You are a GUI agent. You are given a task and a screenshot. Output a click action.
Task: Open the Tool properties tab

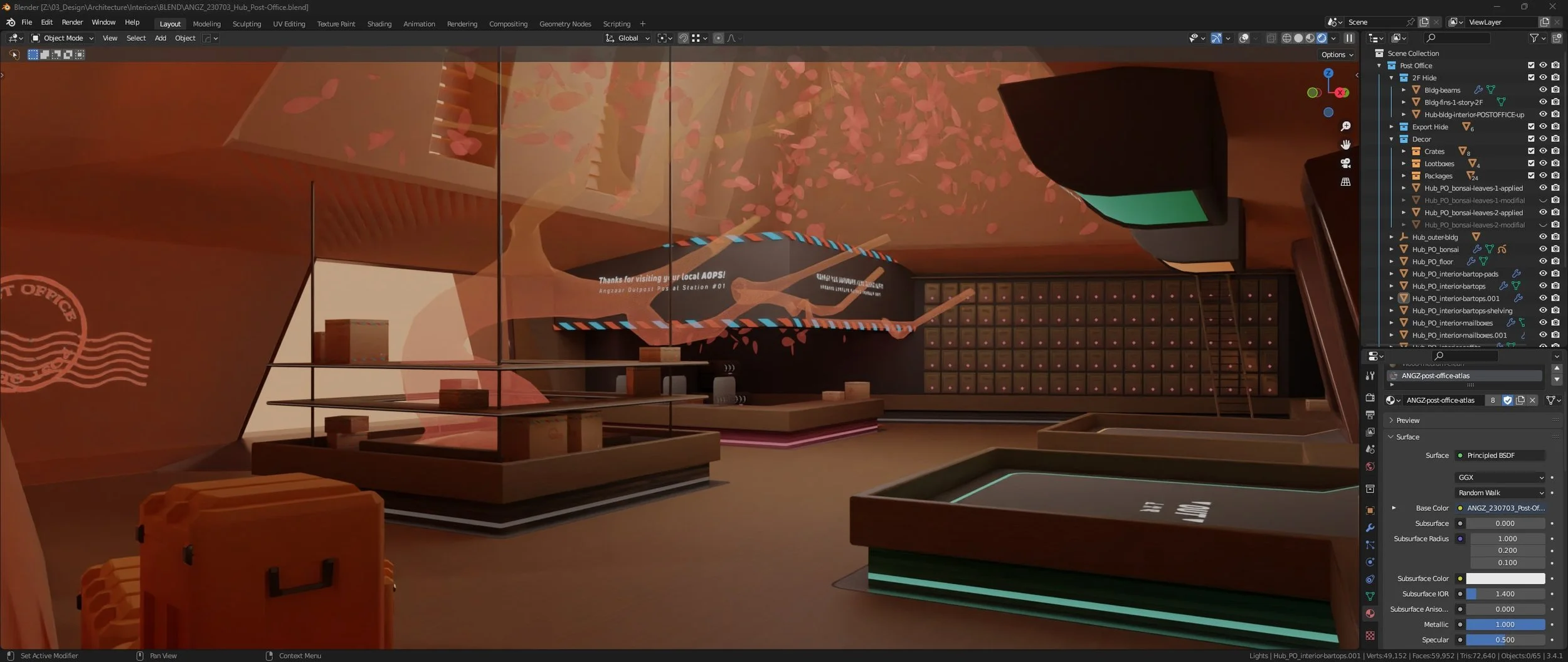click(1370, 376)
